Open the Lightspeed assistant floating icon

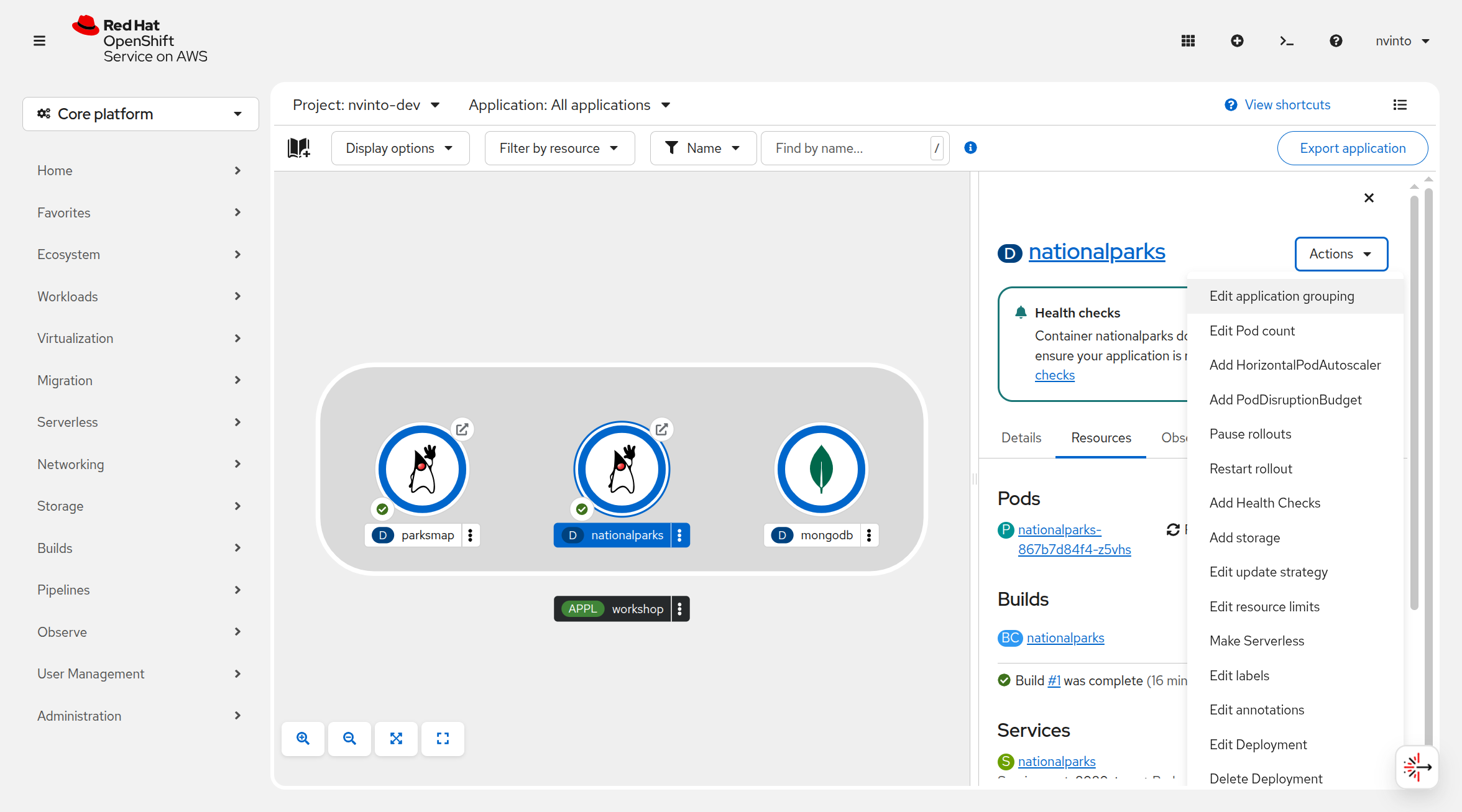click(1417, 767)
